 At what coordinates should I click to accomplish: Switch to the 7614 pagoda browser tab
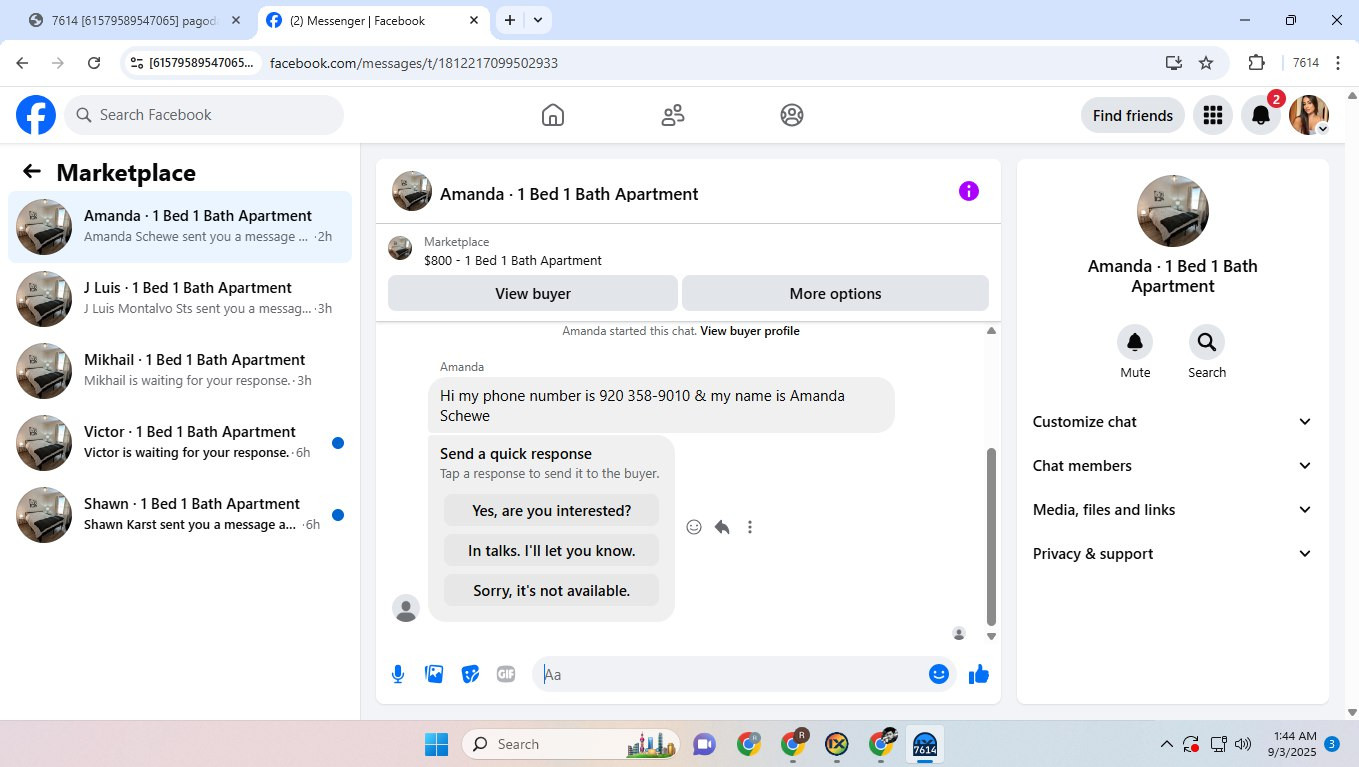click(136, 20)
